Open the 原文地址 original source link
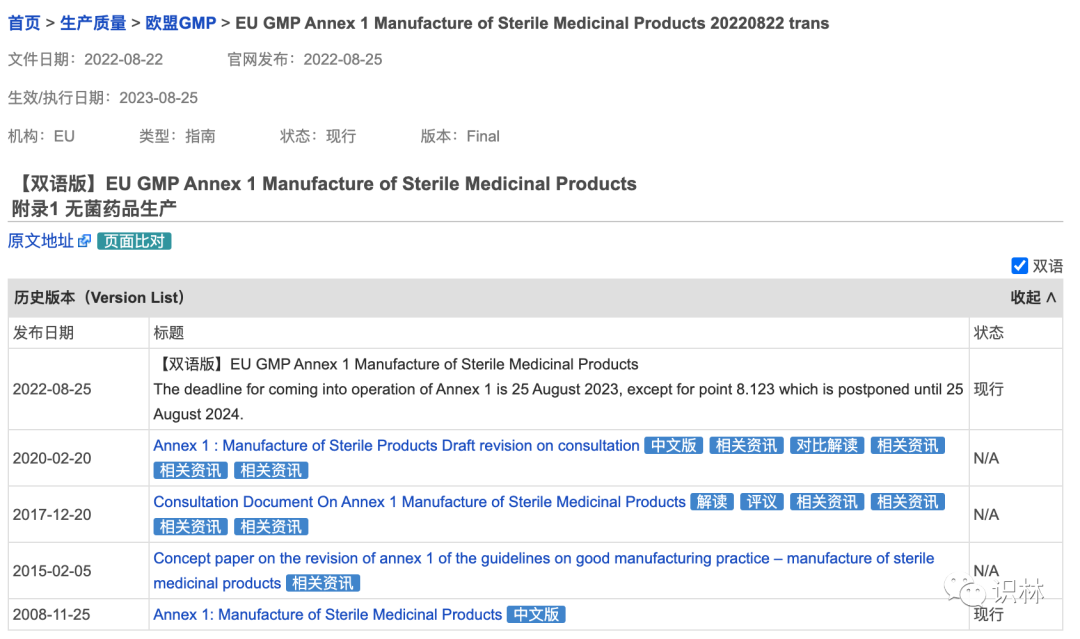Image resolution: width=1080 pixels, height=639 pixels. coord(41,241)
